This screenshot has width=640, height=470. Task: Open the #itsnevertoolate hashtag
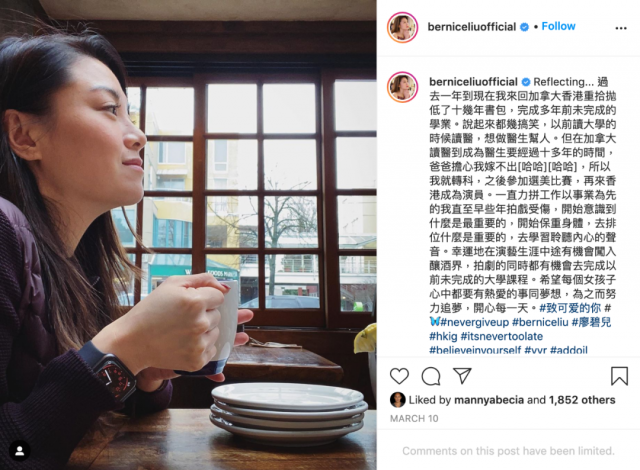click(x=502, y=337)
